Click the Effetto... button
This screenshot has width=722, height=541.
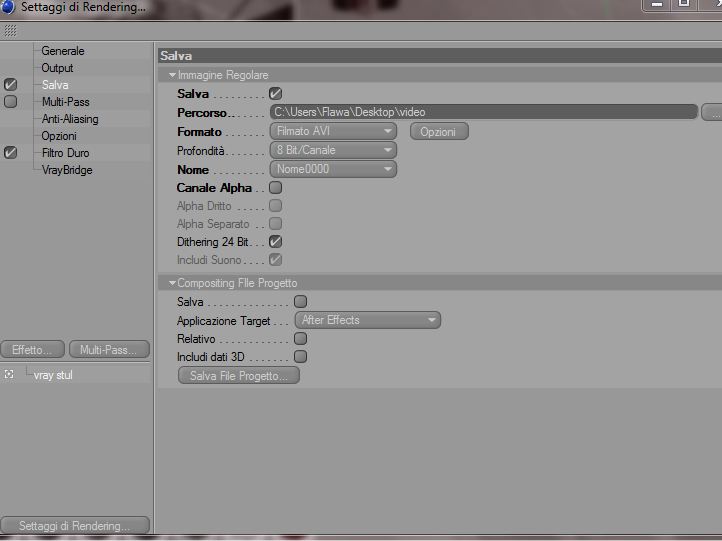tap(32, 349)
